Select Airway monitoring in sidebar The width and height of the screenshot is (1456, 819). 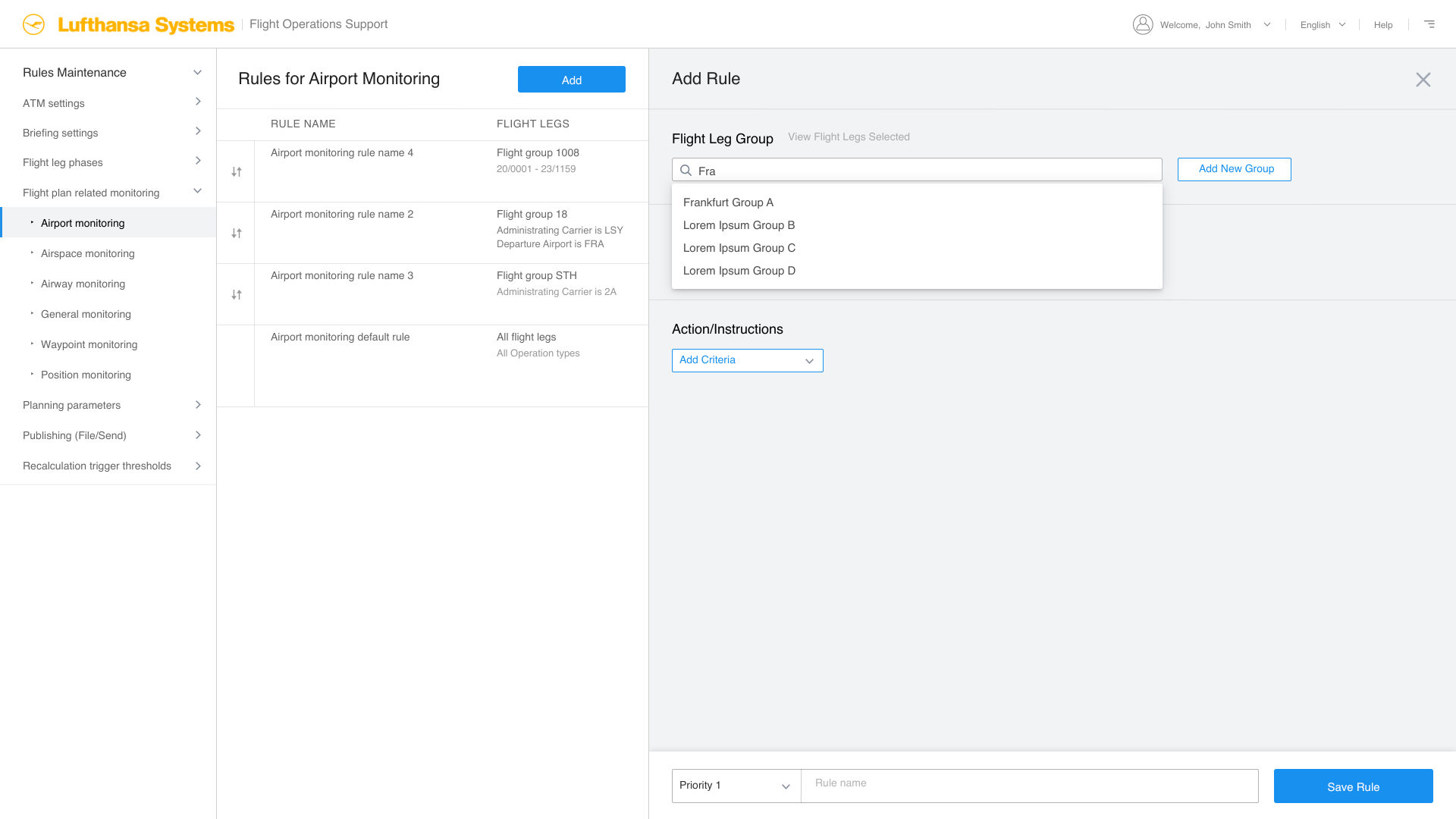click(108, 284)
